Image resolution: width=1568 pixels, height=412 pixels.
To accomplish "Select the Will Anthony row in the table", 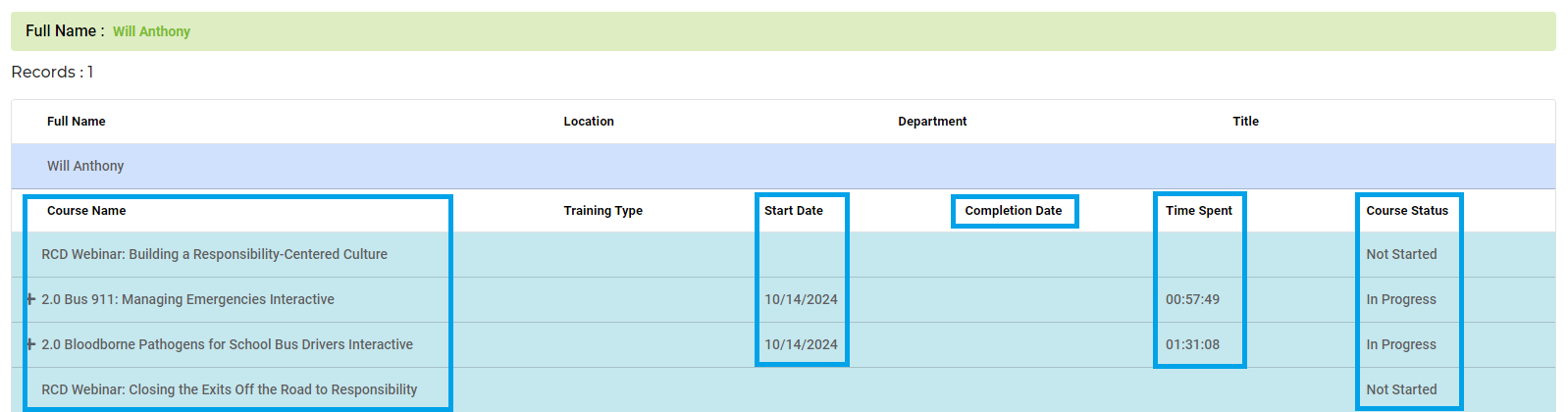I will 85,166.
